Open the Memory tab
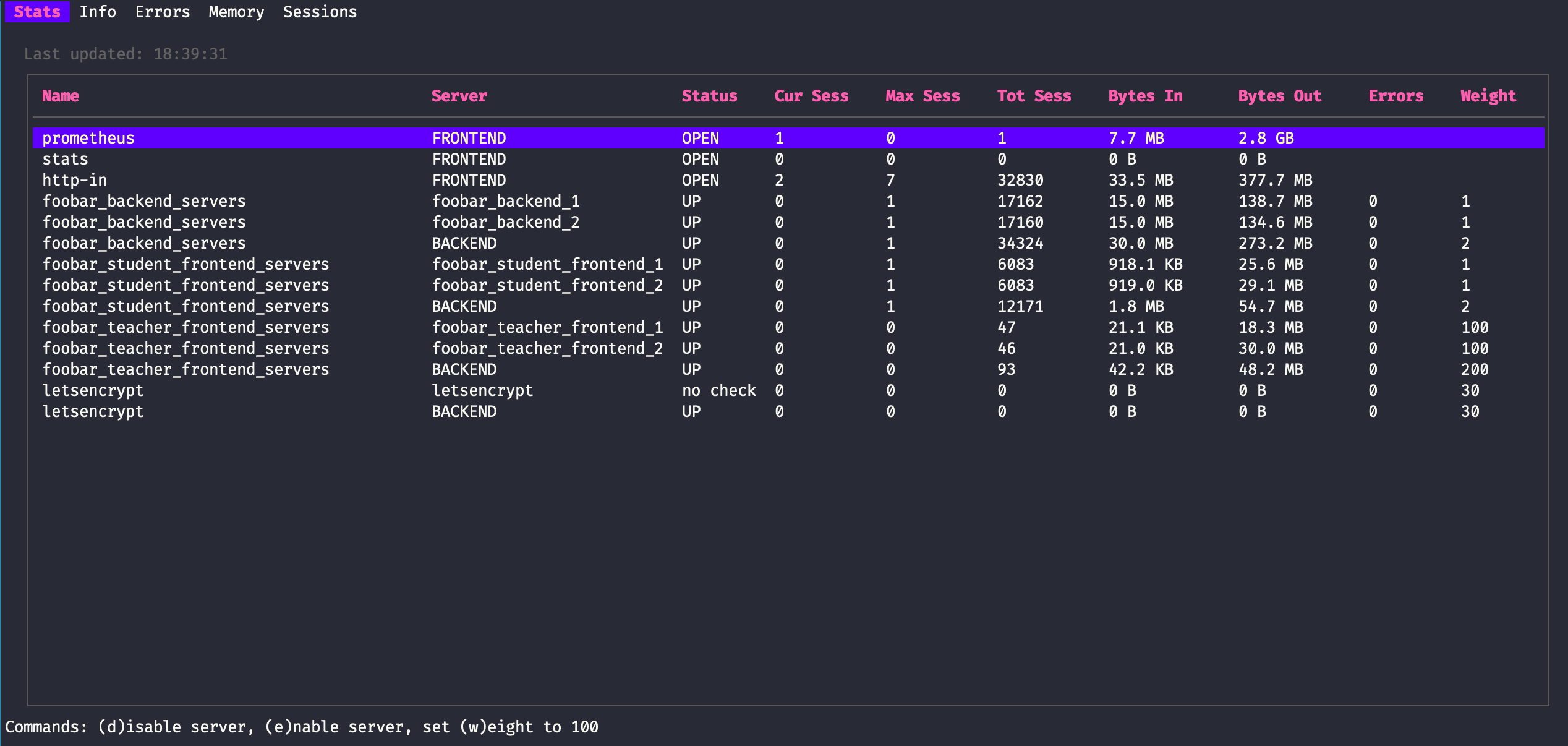Viewport: 1568px width, 746px height. [236, 12]
